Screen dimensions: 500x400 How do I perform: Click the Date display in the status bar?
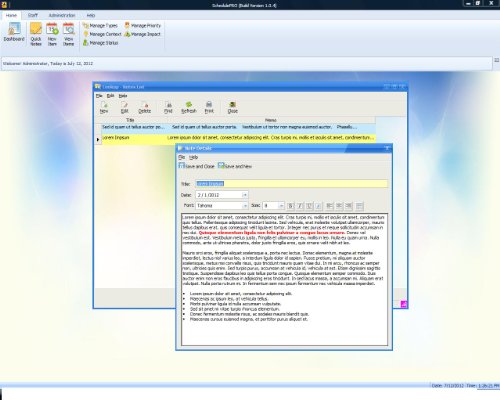(448, 386)
